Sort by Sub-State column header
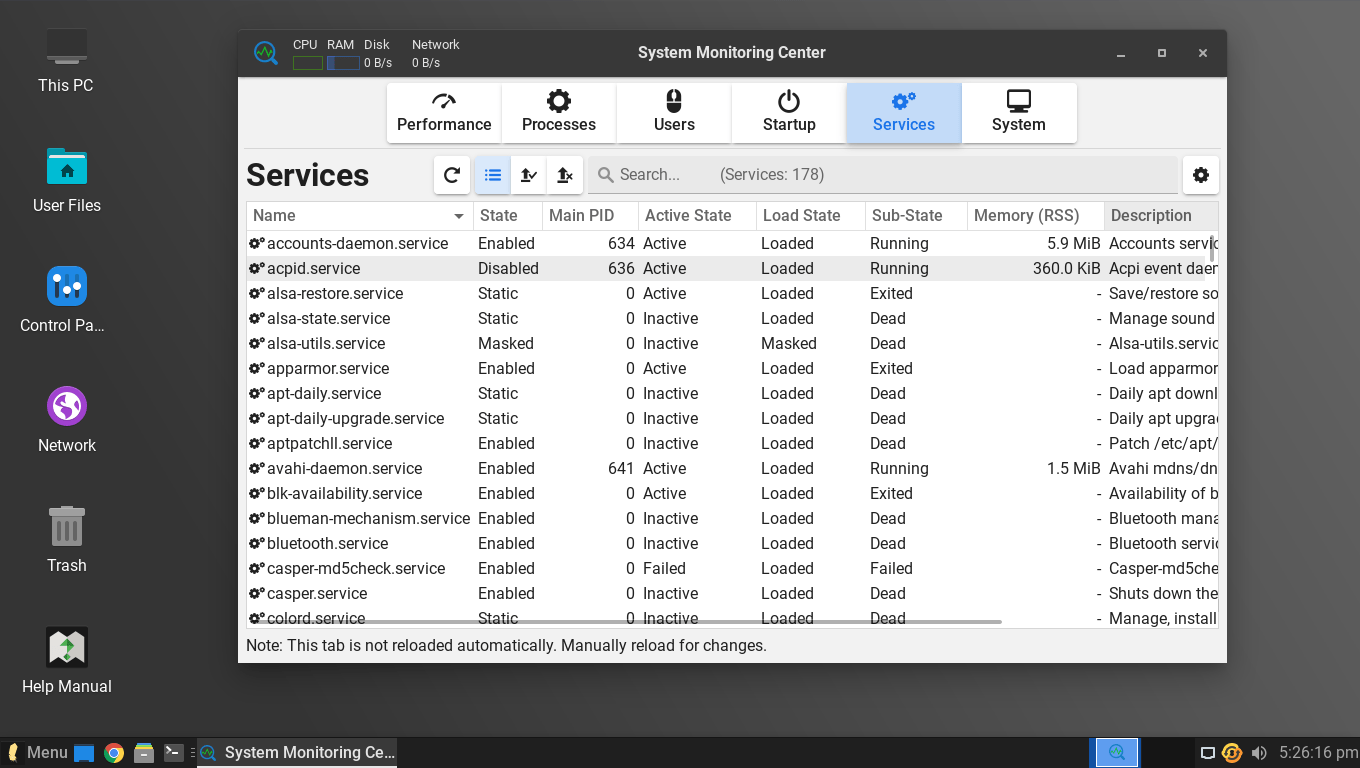1360x768 pixels. [x=916, y=215]
